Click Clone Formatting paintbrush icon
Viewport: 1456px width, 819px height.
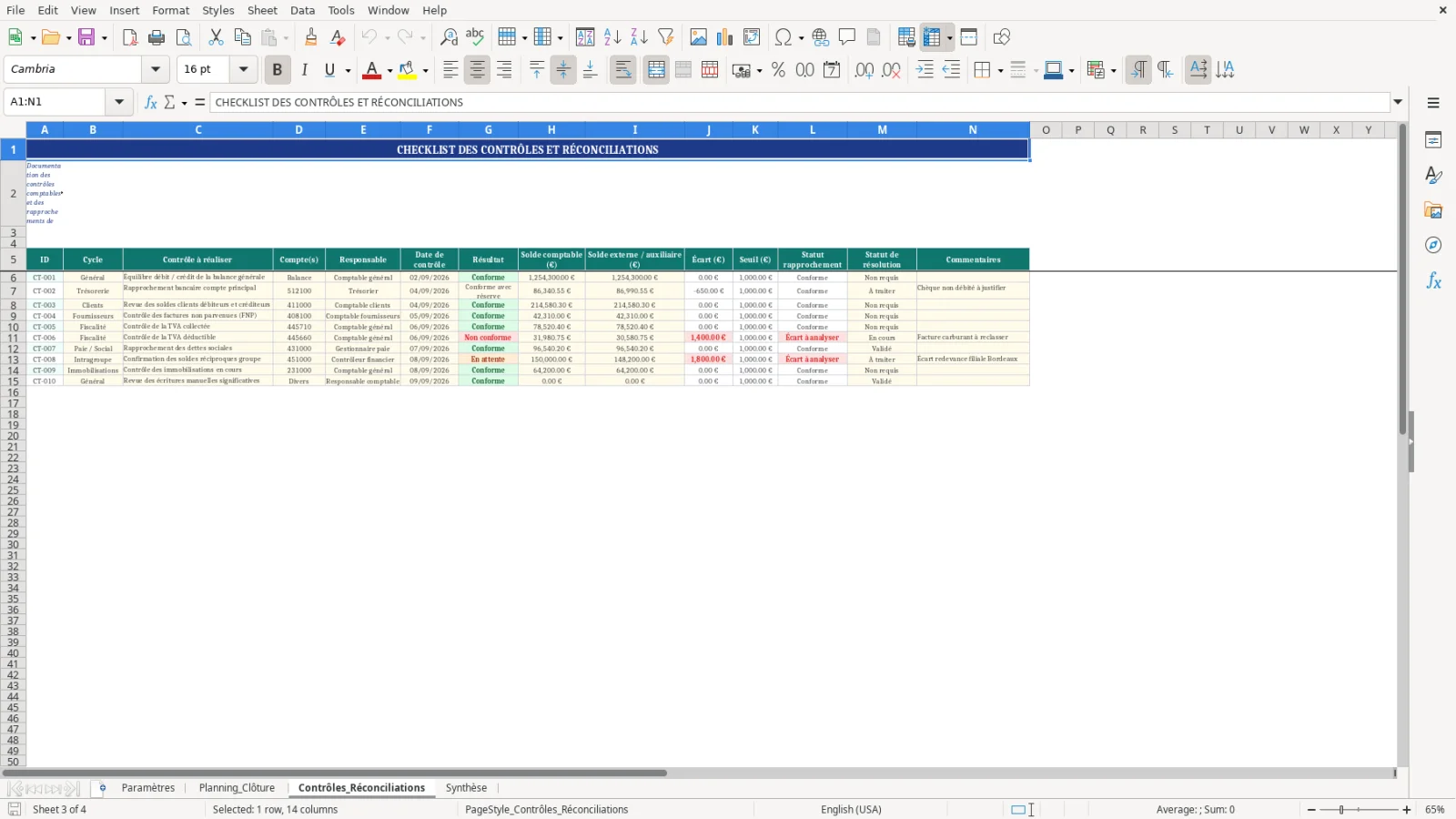311,37
